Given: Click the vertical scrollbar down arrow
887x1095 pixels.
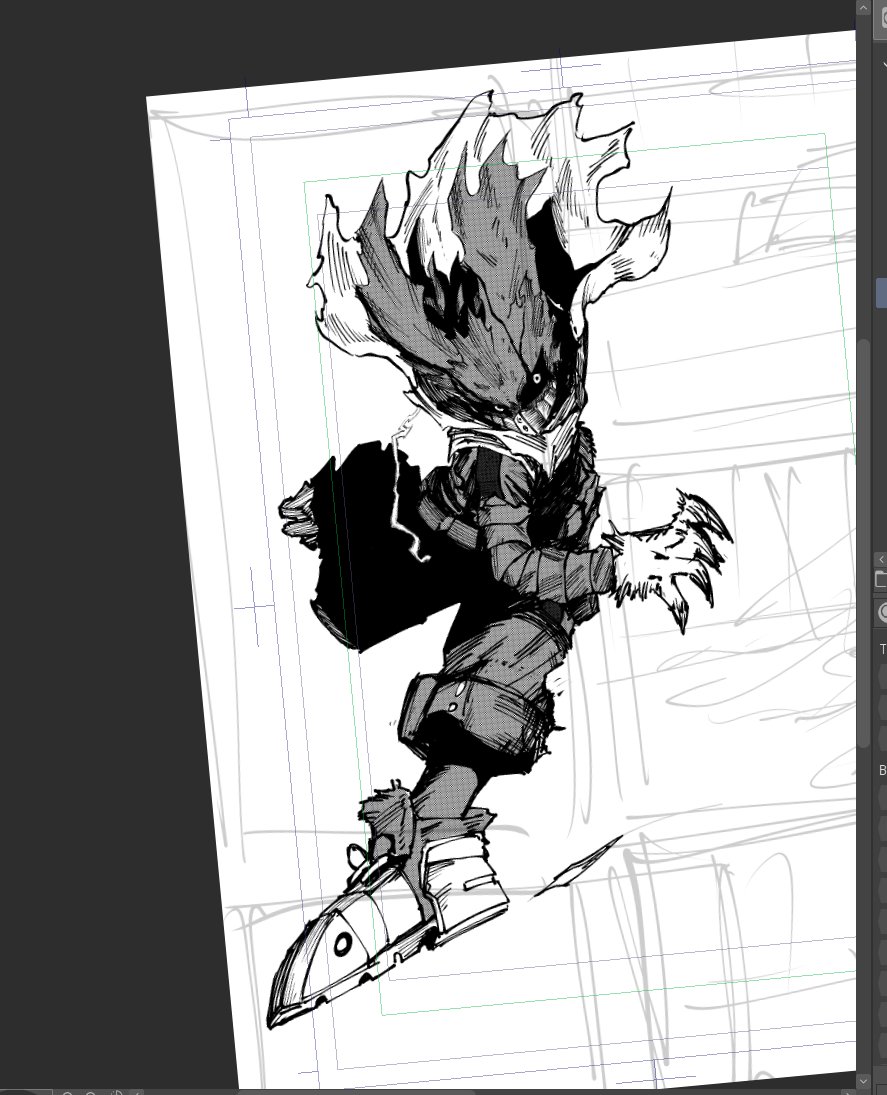Looking at the screenshot, I should pyautogui.click(x=863, y=1081).
